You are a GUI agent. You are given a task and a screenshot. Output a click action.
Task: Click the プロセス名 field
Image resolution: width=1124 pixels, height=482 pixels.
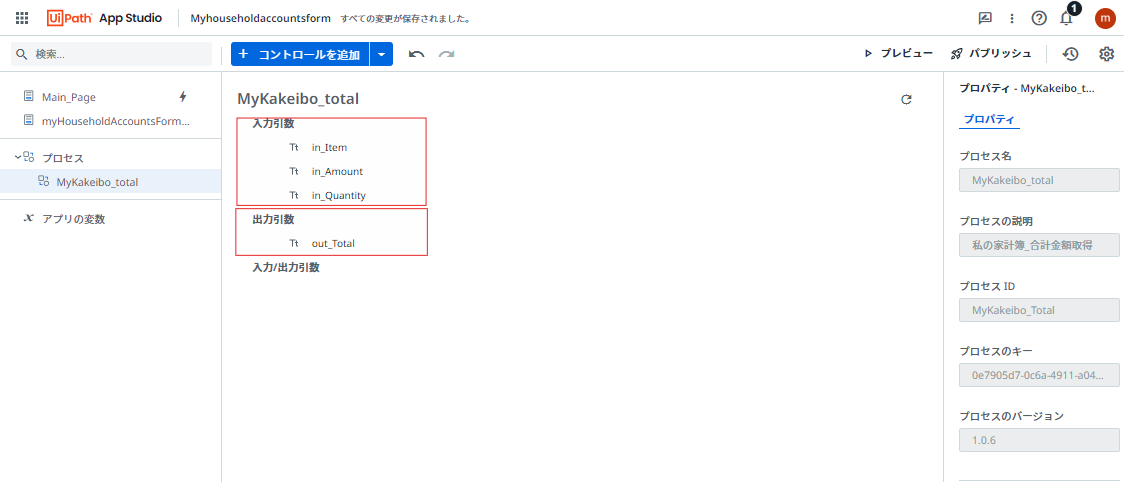click(1039, 180)
